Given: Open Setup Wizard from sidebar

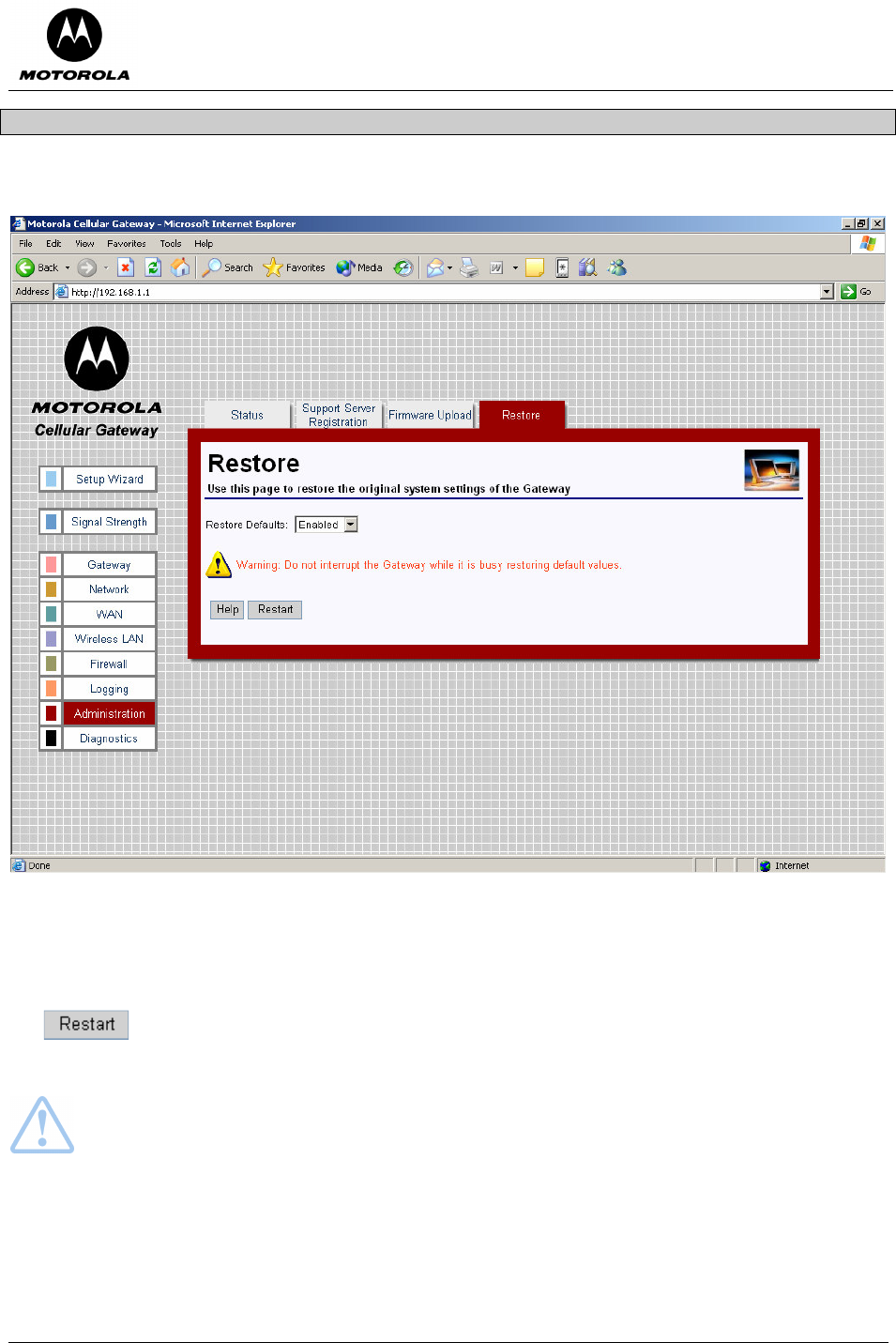Looking at the screenshot, I should click(109, 479).
